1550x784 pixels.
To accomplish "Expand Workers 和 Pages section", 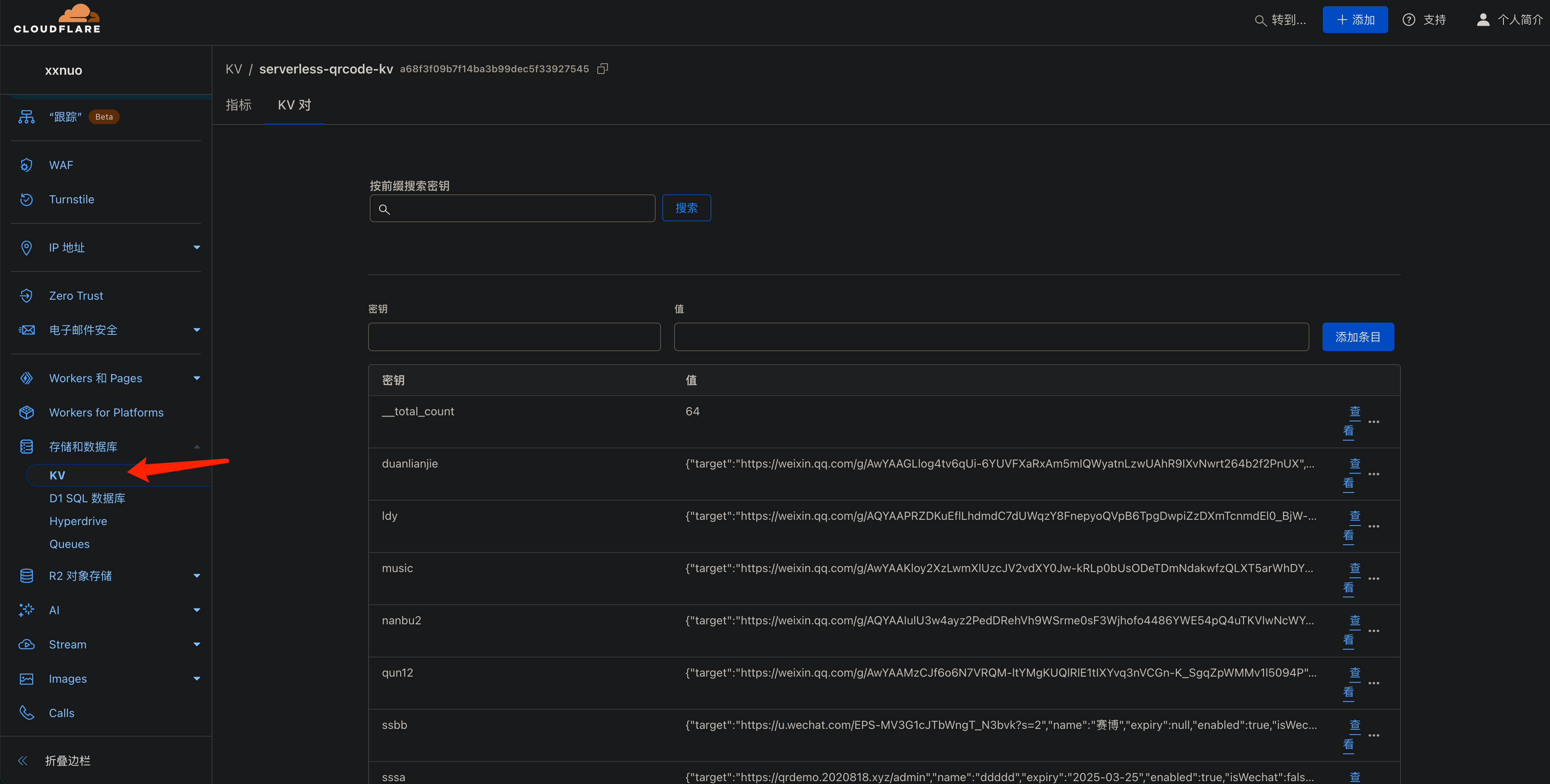I will (196, 378).
